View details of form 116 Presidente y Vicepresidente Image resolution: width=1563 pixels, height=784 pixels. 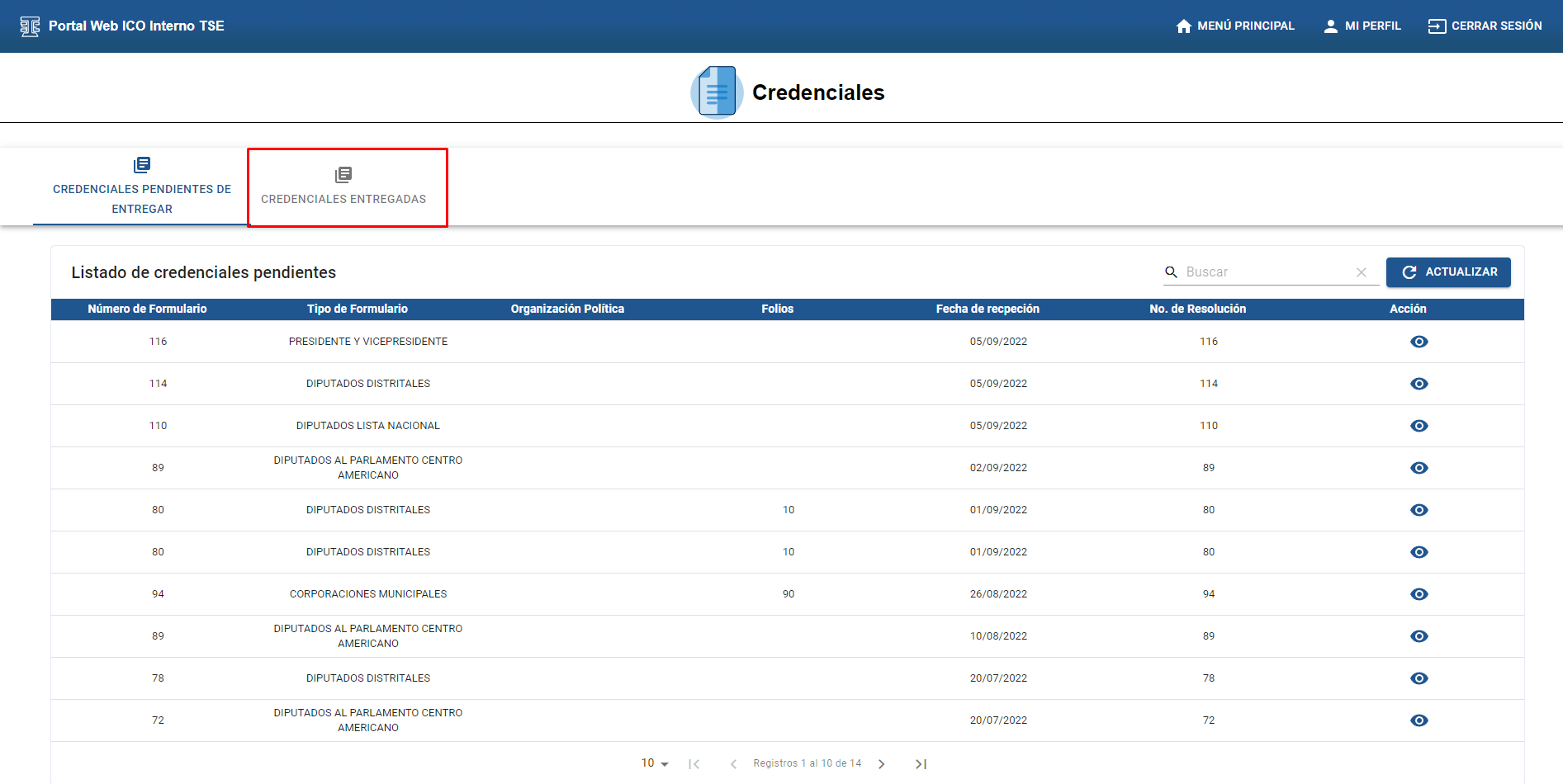(x=1419, y=342)
